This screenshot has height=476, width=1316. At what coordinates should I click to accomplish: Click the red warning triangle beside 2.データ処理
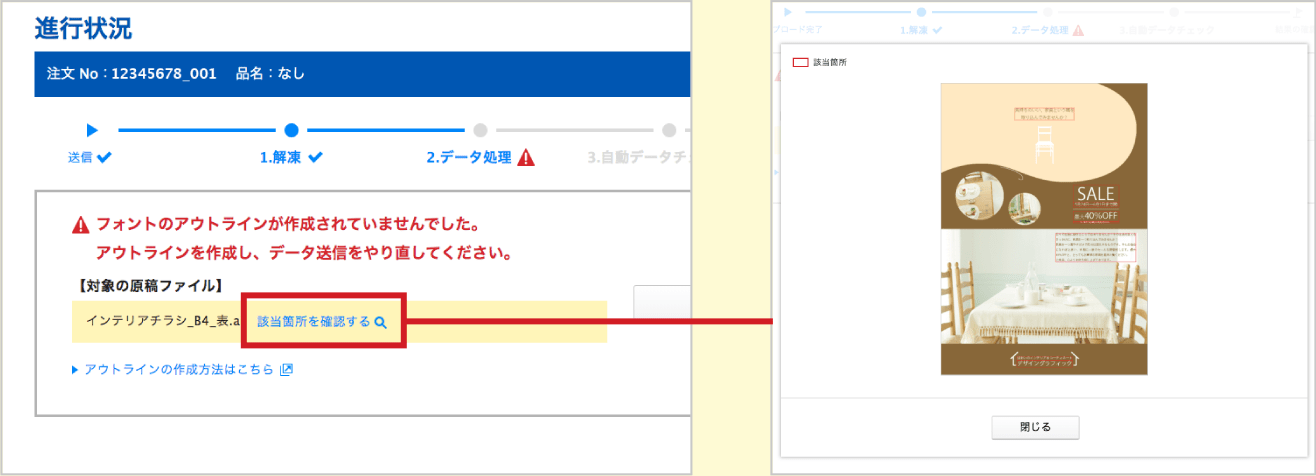pyautogui.click(x=526, y=158)
